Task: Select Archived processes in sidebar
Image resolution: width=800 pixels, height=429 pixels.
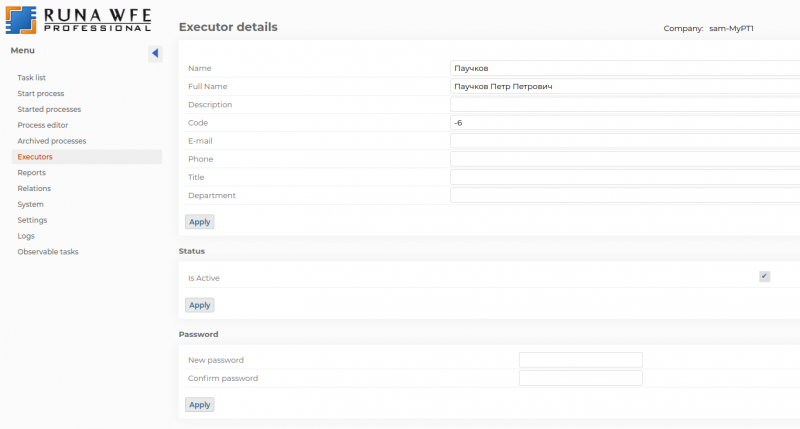Action: 52,141
